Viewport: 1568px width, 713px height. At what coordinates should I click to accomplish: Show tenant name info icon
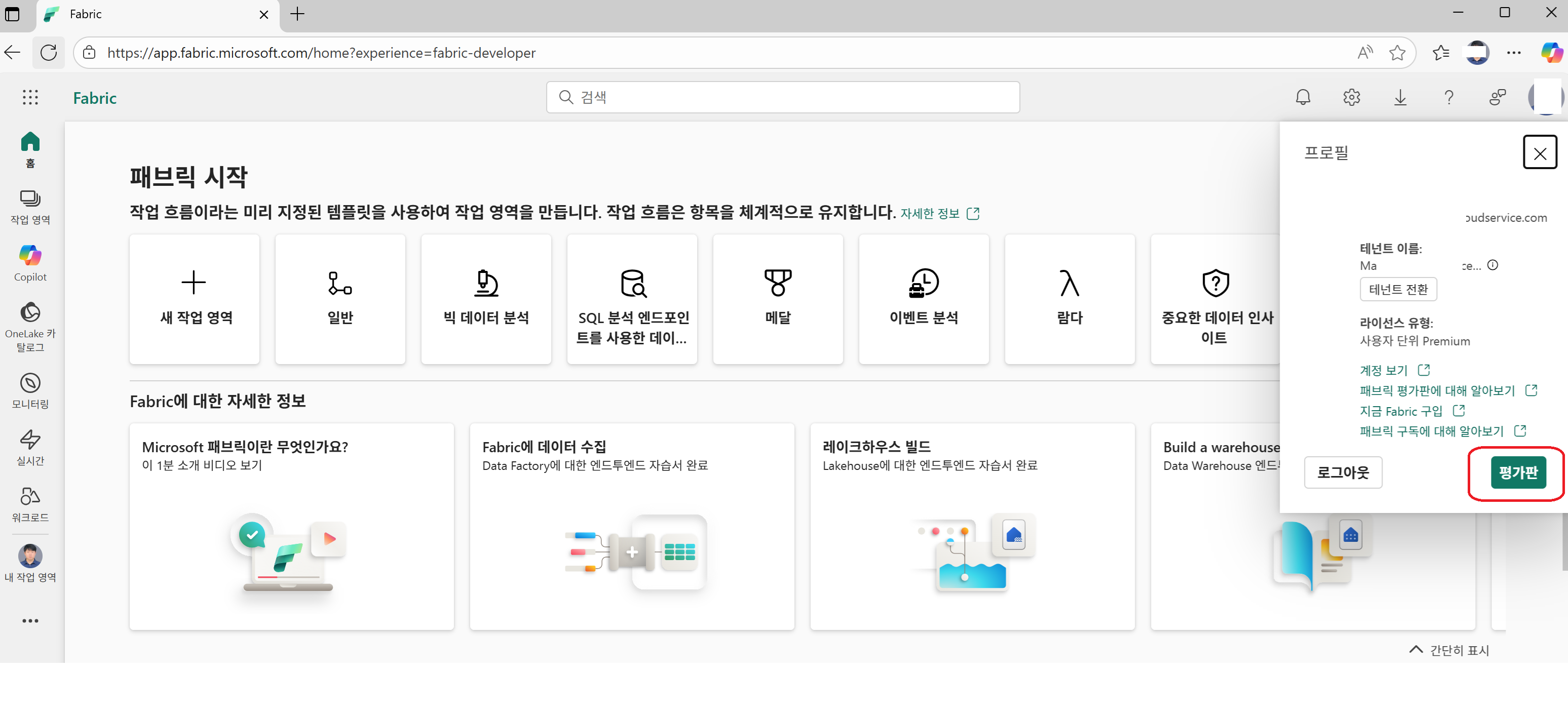[1492, 265]
